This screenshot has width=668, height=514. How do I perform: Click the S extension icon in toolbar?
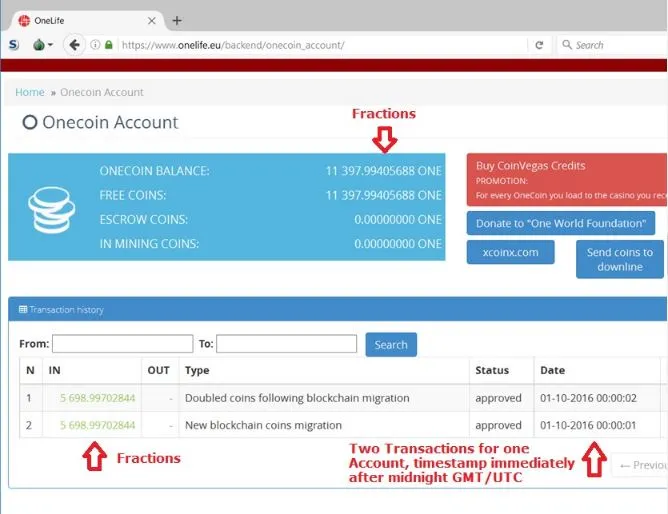click(x=14, y=44)
